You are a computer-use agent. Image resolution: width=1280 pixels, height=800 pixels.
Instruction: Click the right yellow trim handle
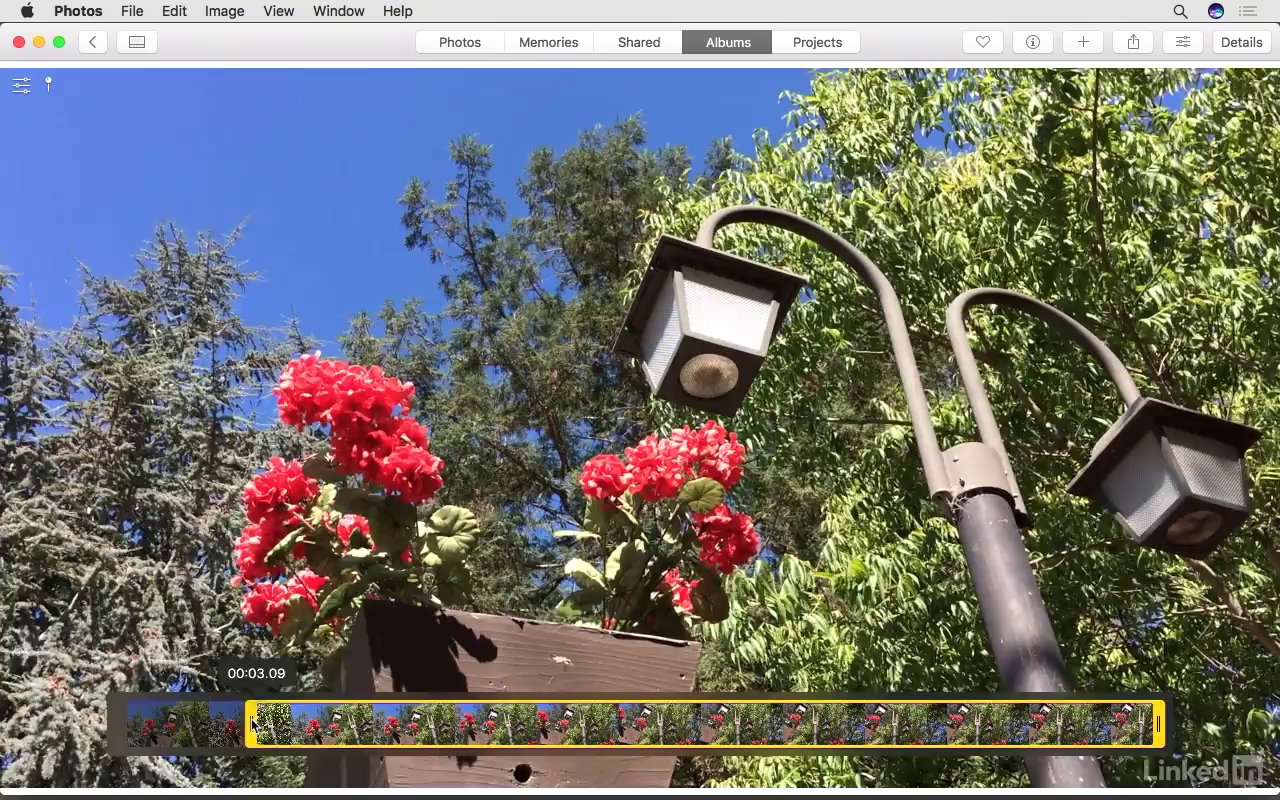coord(1158,724)
